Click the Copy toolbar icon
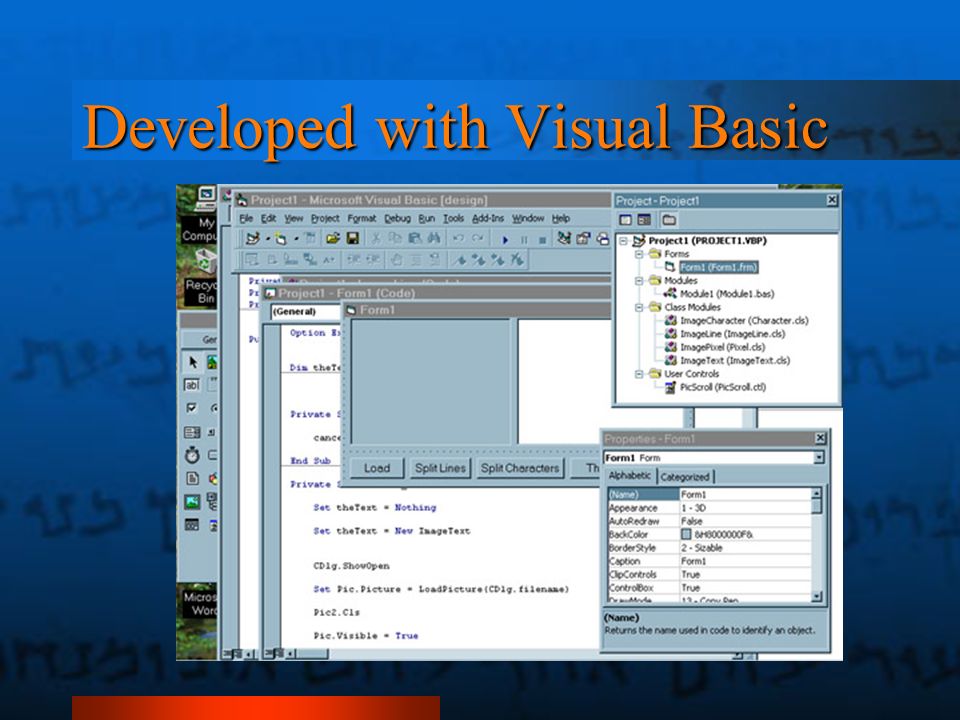The width and height of the screenshot is (960, 720). coord(395,238)
